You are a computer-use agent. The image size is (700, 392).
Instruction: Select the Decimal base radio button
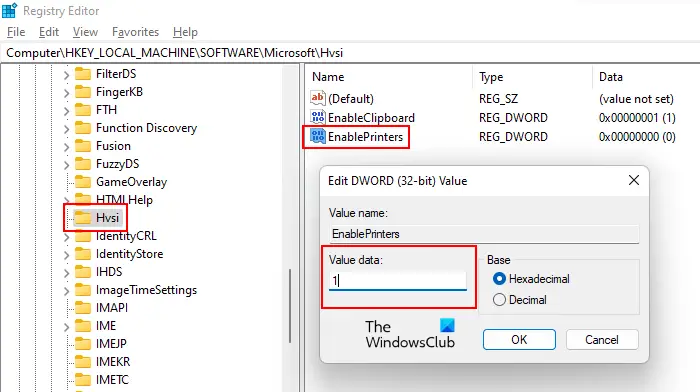click(x=499, y=300)
